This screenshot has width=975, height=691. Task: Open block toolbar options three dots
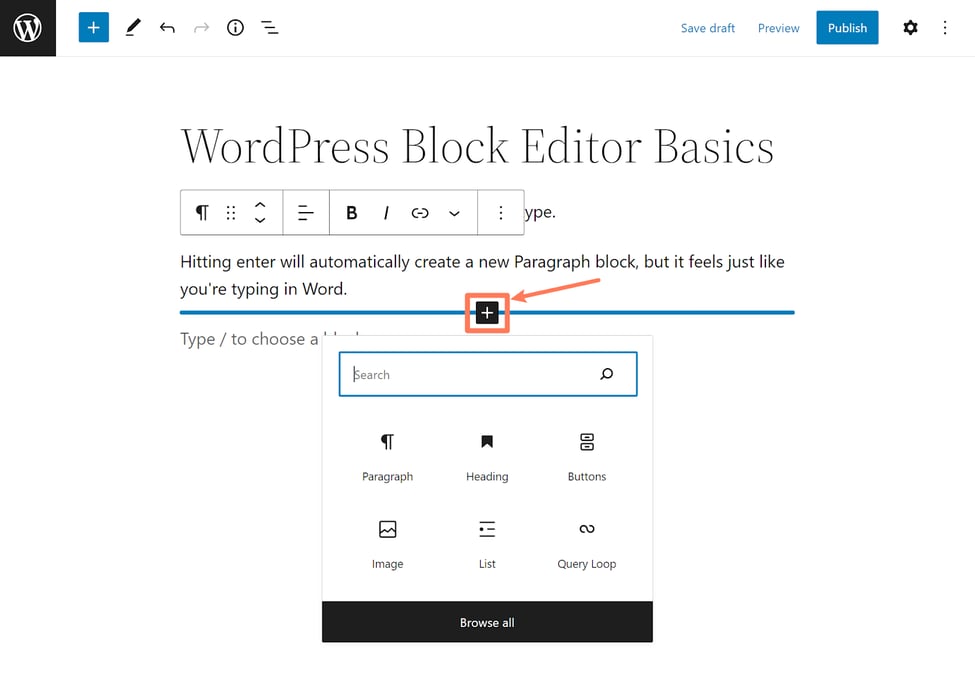501,213
